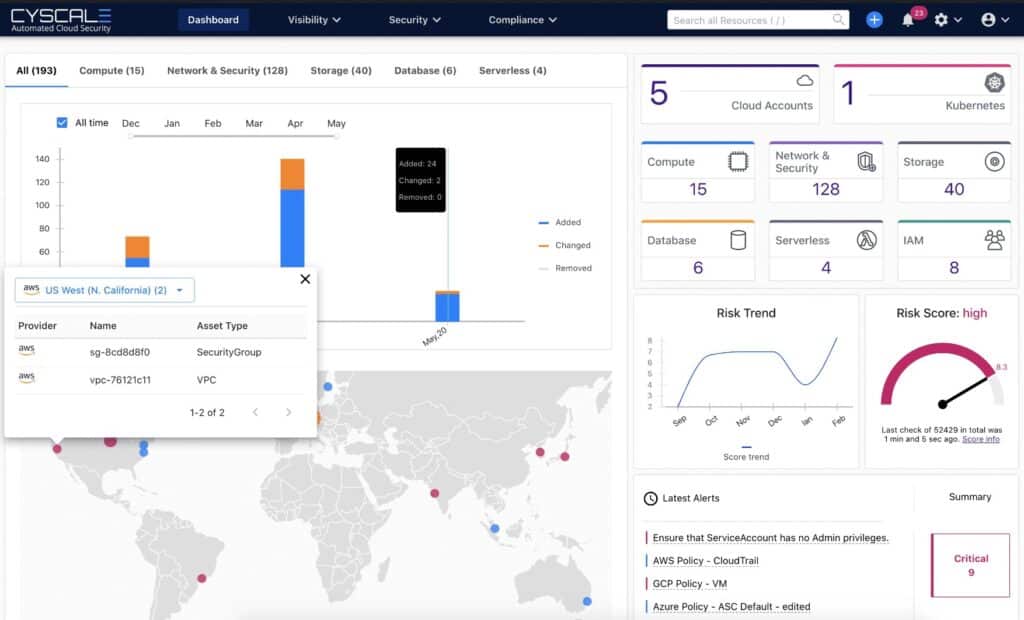Screen dimensions: 1024x620
Task: Click the IAM users icon
Action: point(994,240)
